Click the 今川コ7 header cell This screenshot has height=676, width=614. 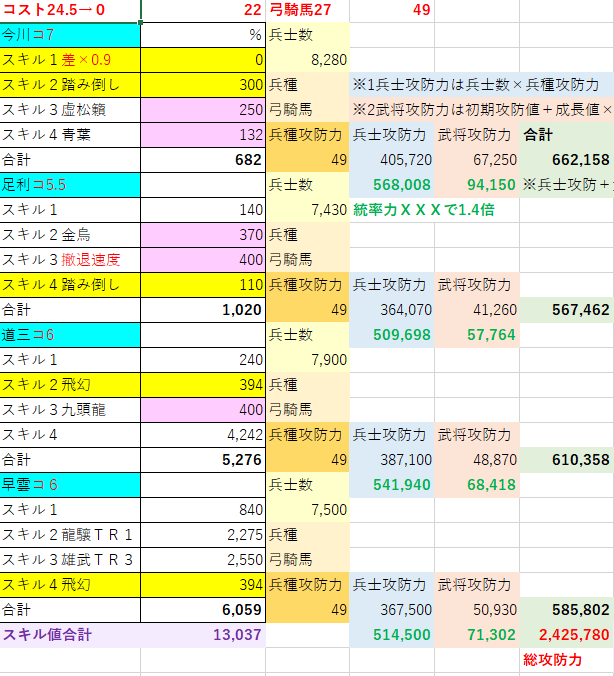click(x=70, y=35)
